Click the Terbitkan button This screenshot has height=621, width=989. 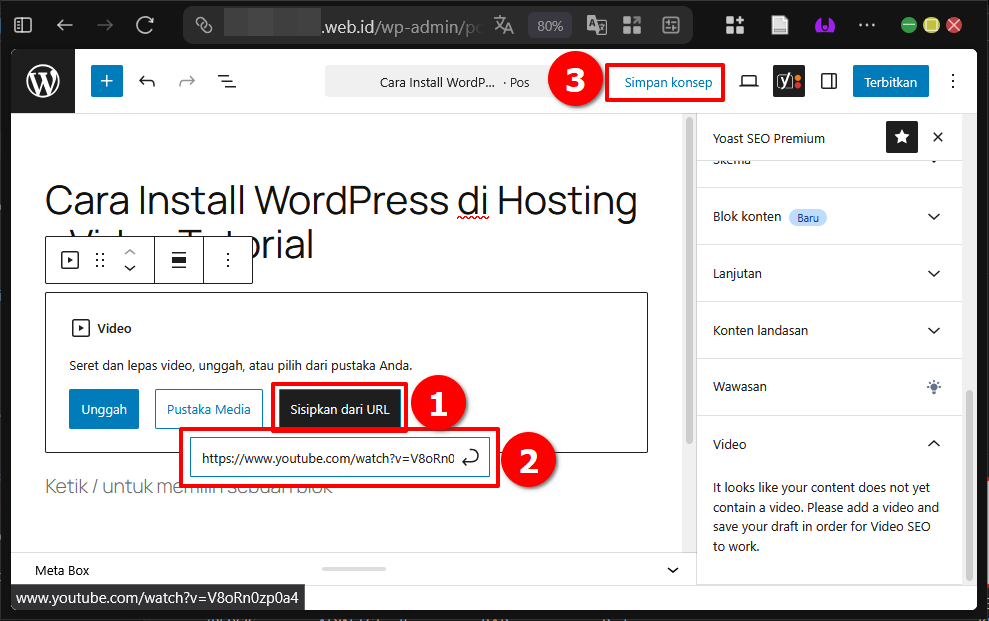click(890, 81)
